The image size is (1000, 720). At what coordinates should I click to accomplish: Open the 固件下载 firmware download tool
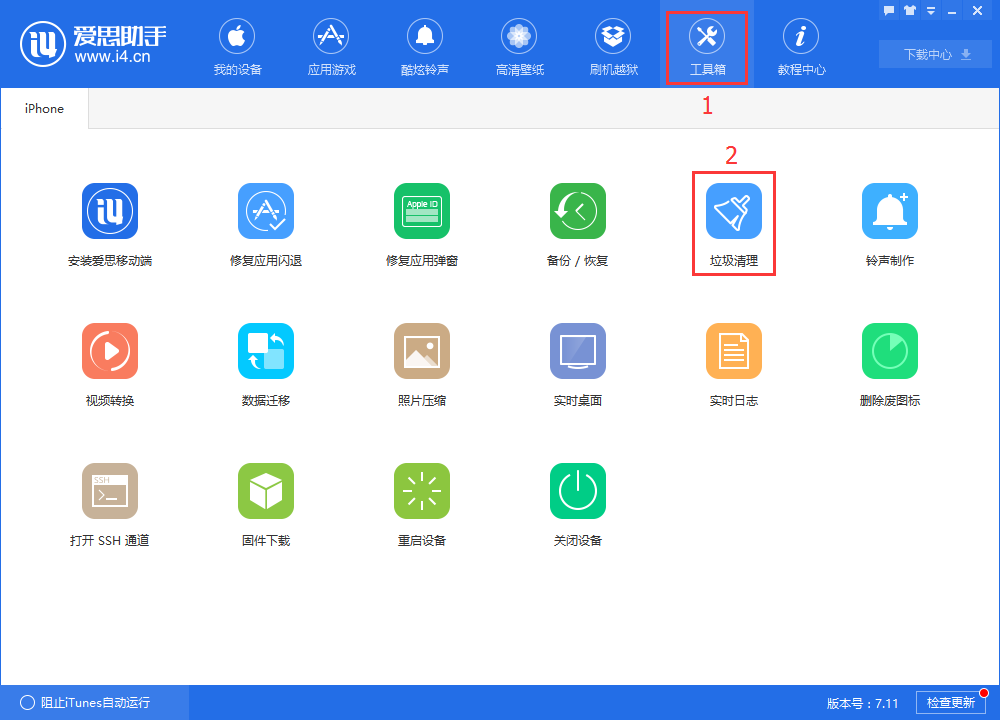point(266,502)
